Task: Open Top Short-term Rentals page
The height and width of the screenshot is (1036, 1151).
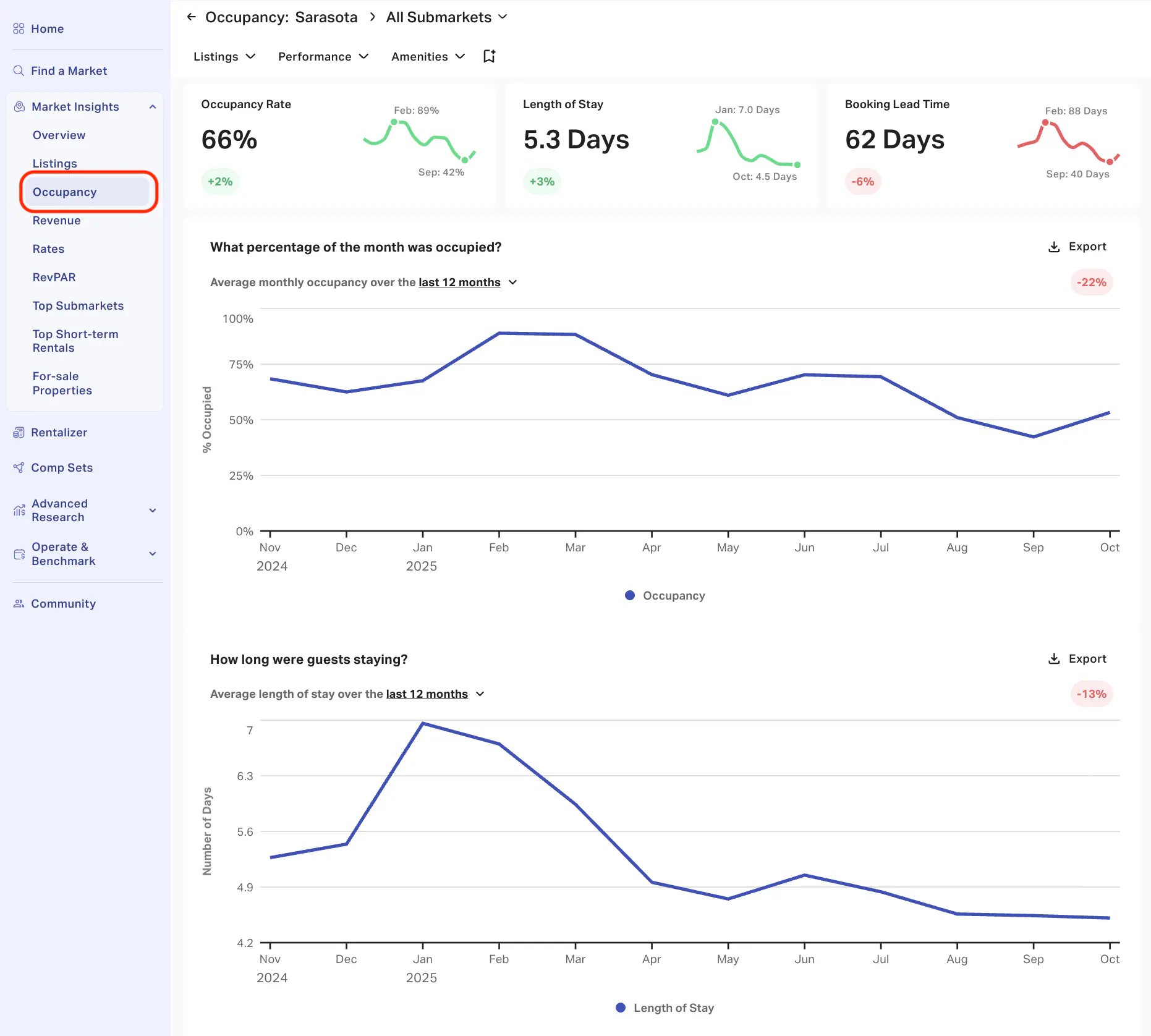Action: pos(75,341)
